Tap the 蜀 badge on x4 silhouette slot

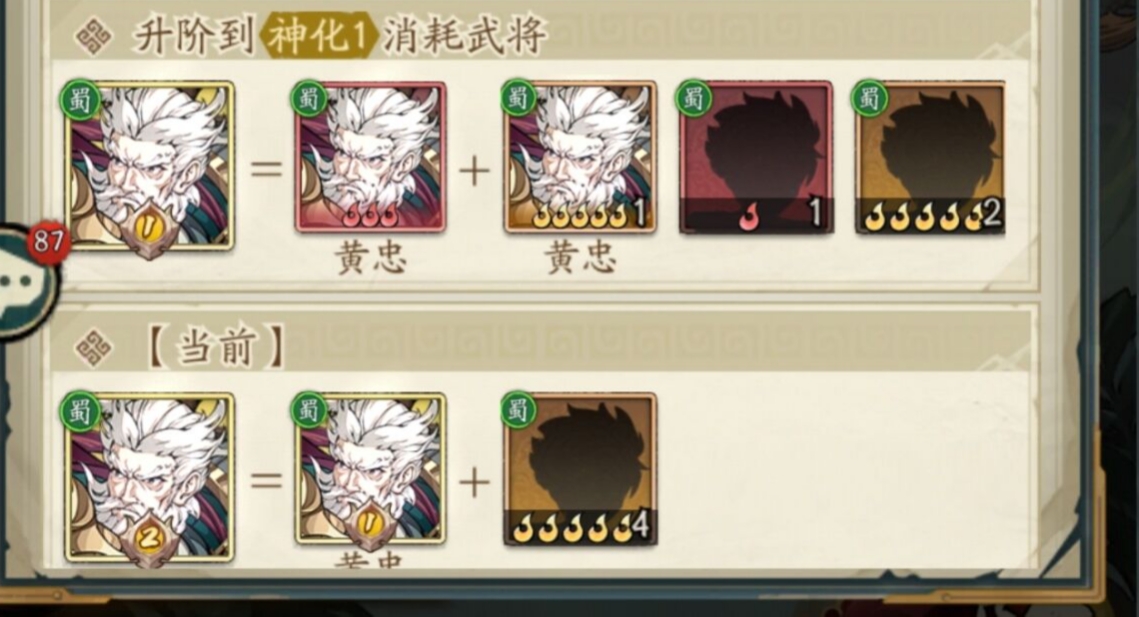[519, 409]
